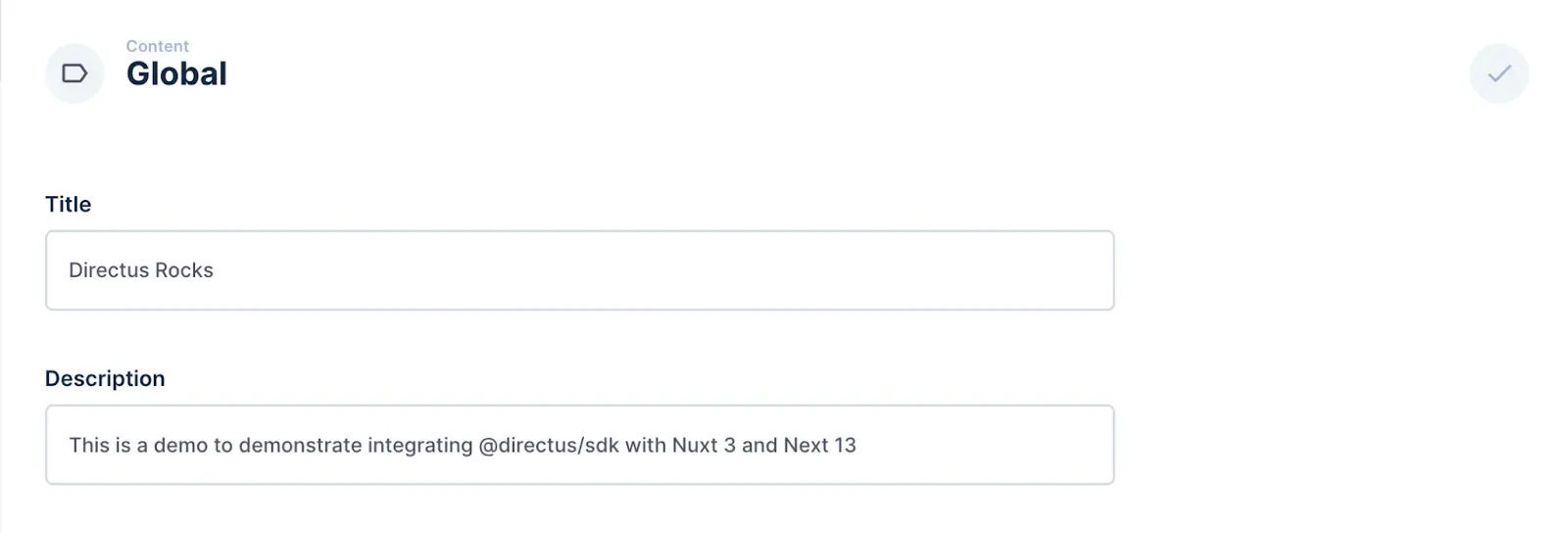Viewport: 1568px width, 533px height.
Task: Click the word "and" in Description field
Action: 759,445
